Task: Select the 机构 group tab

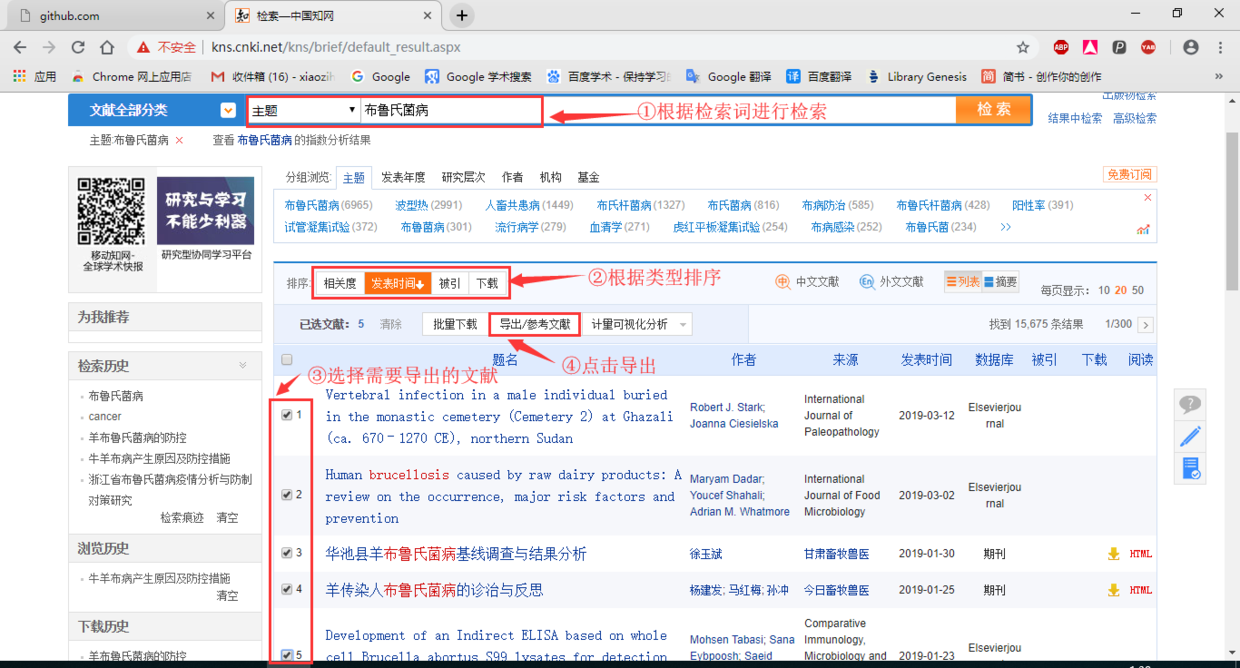Action: click(550, 177)
